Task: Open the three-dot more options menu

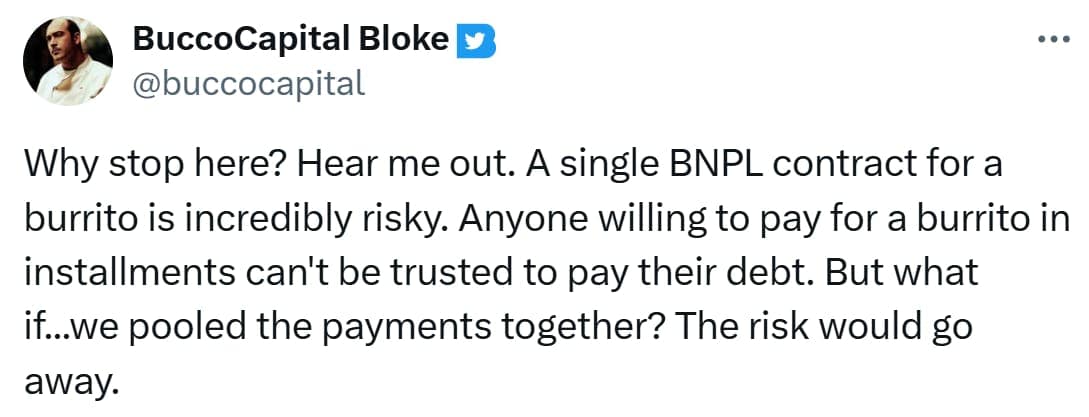Action: tap(1054, 39)
